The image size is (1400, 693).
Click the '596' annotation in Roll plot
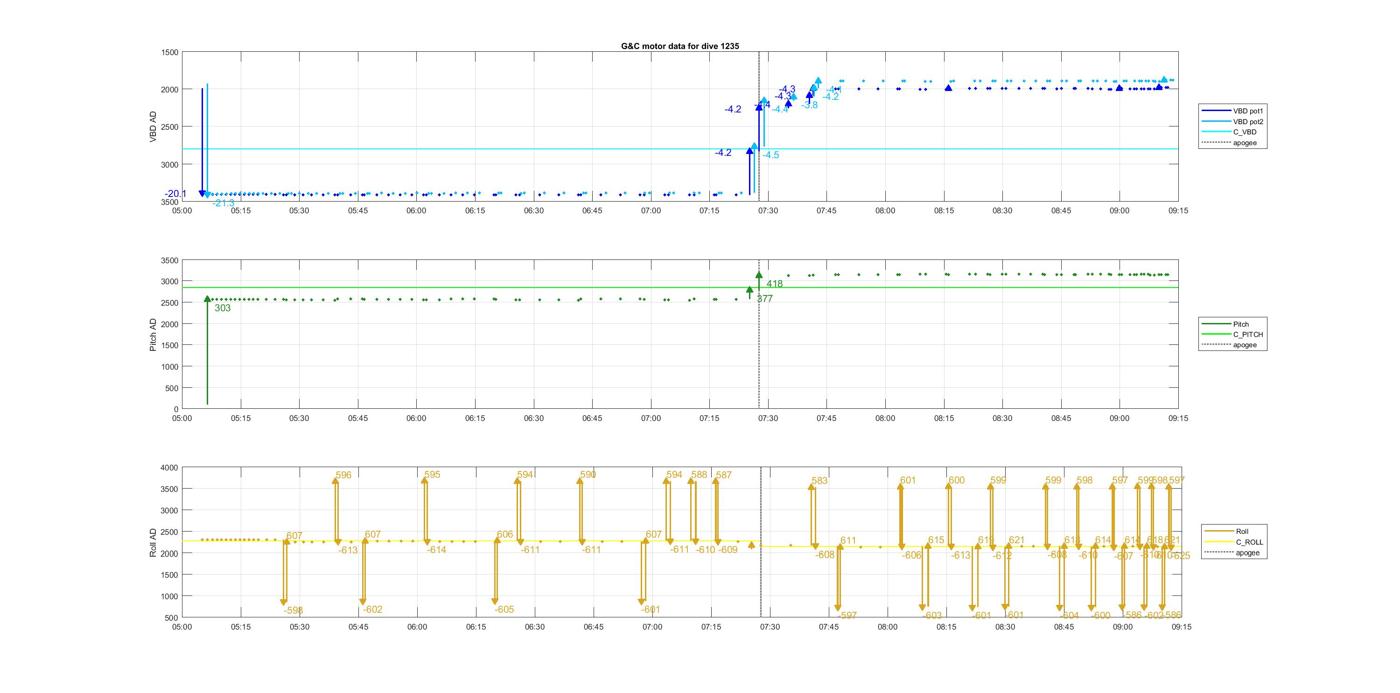pos(344,476)
